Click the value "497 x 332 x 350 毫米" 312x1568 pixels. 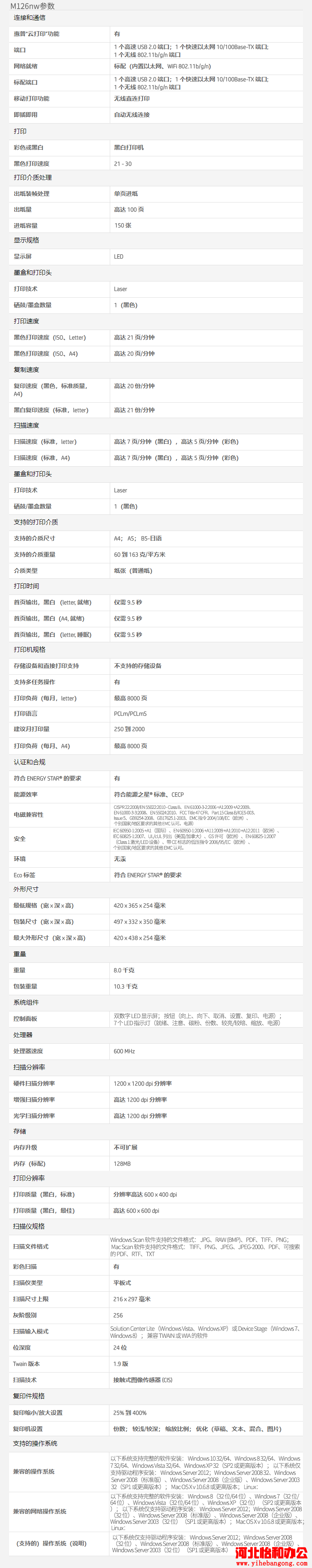pyautogui.click(x=139, y=921)
